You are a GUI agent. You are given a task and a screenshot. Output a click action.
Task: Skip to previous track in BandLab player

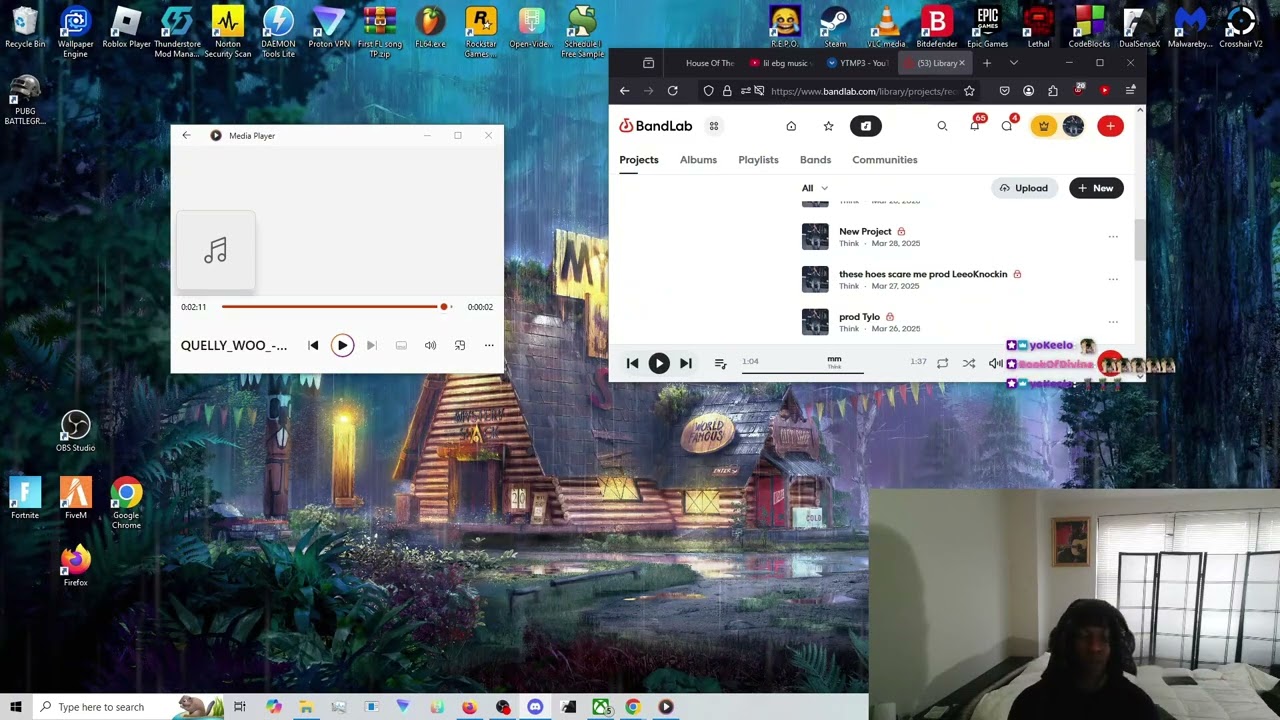coord(632,363)
